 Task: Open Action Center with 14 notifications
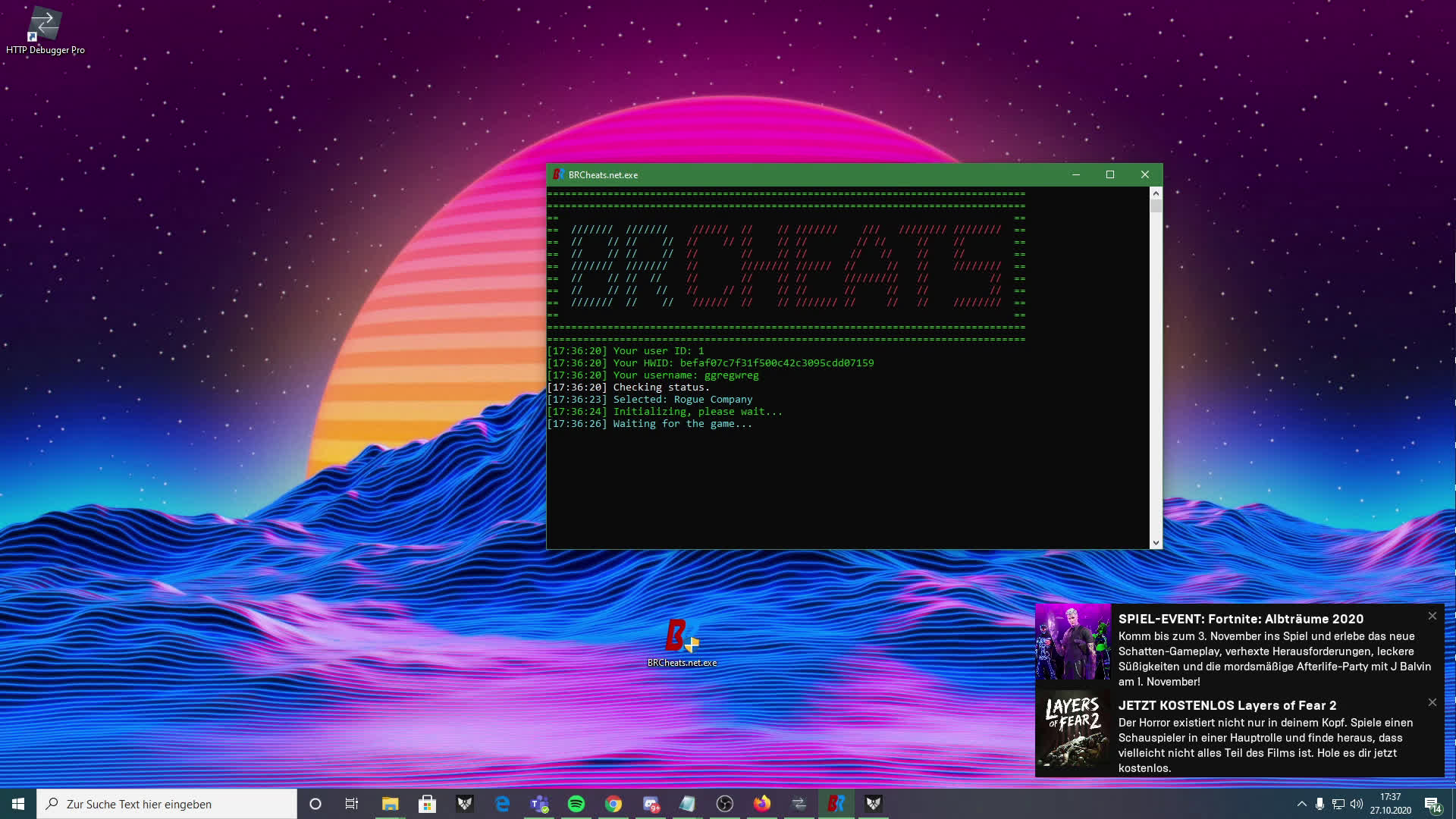click(x=1432, y=805)
